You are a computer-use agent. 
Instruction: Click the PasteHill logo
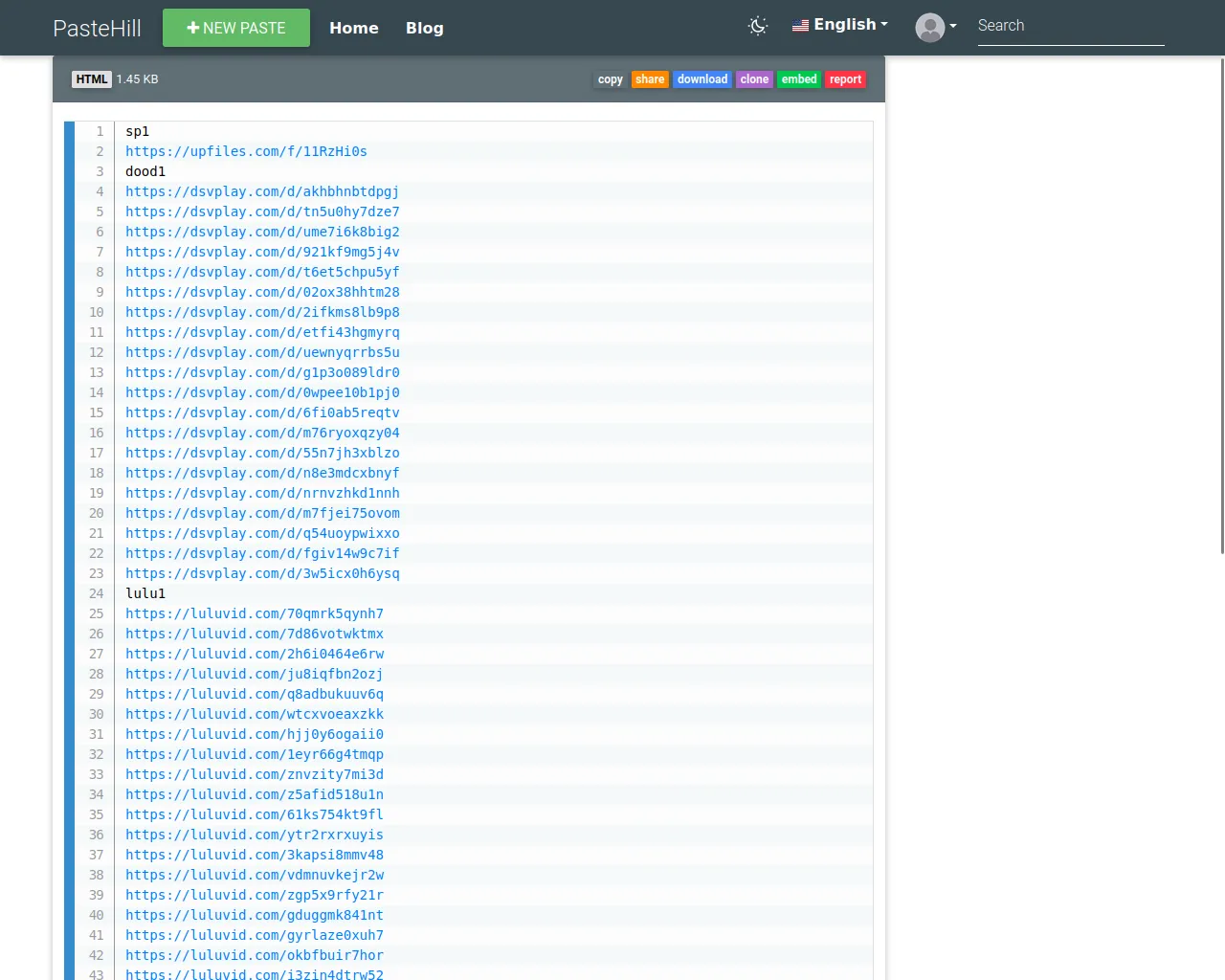pos(97,28)
